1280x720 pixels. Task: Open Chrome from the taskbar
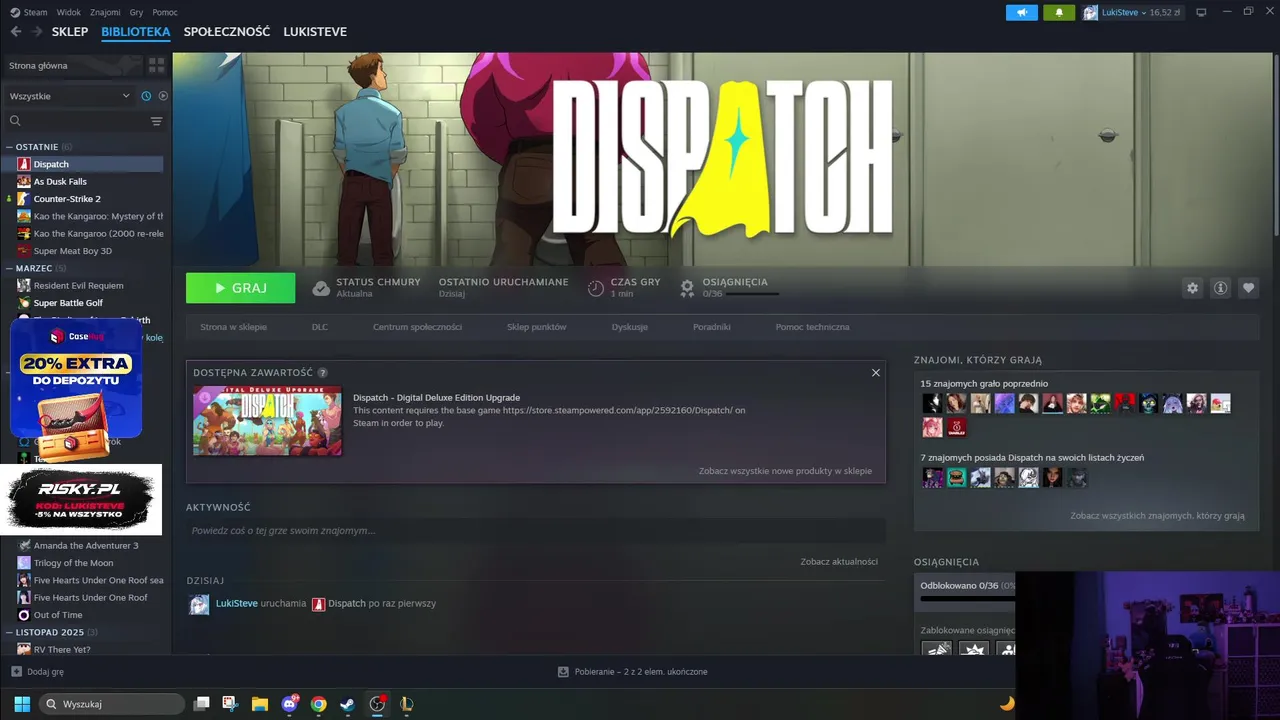point(318,704)
